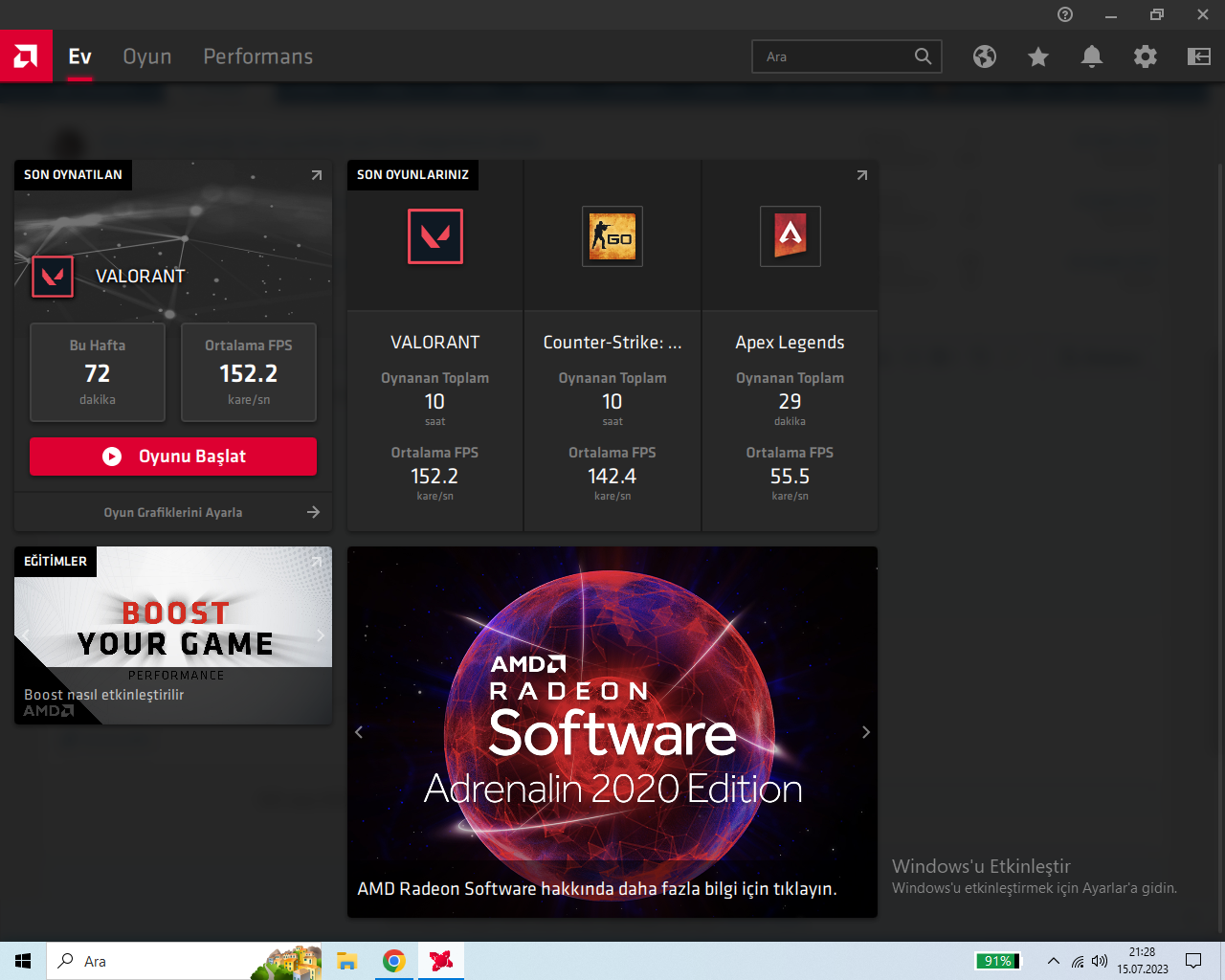Open the help question mark icon

click(1065, 14)
